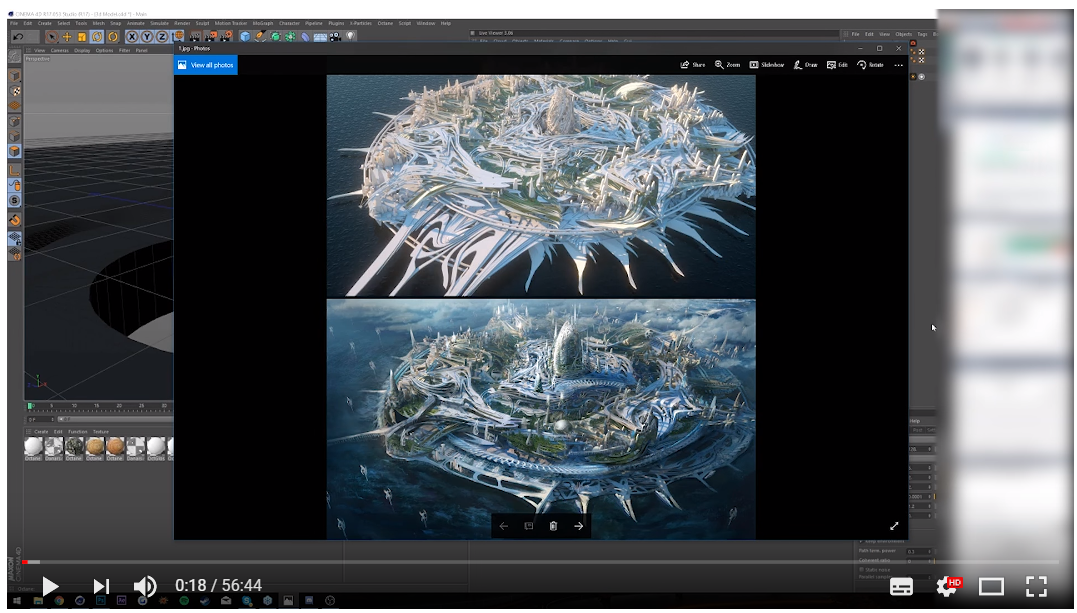Image resolution: width=1077 pixels, height=613 pixels.
Task: Toggle the Enable Axis L-shaped icon
Action: pos(14,170)
